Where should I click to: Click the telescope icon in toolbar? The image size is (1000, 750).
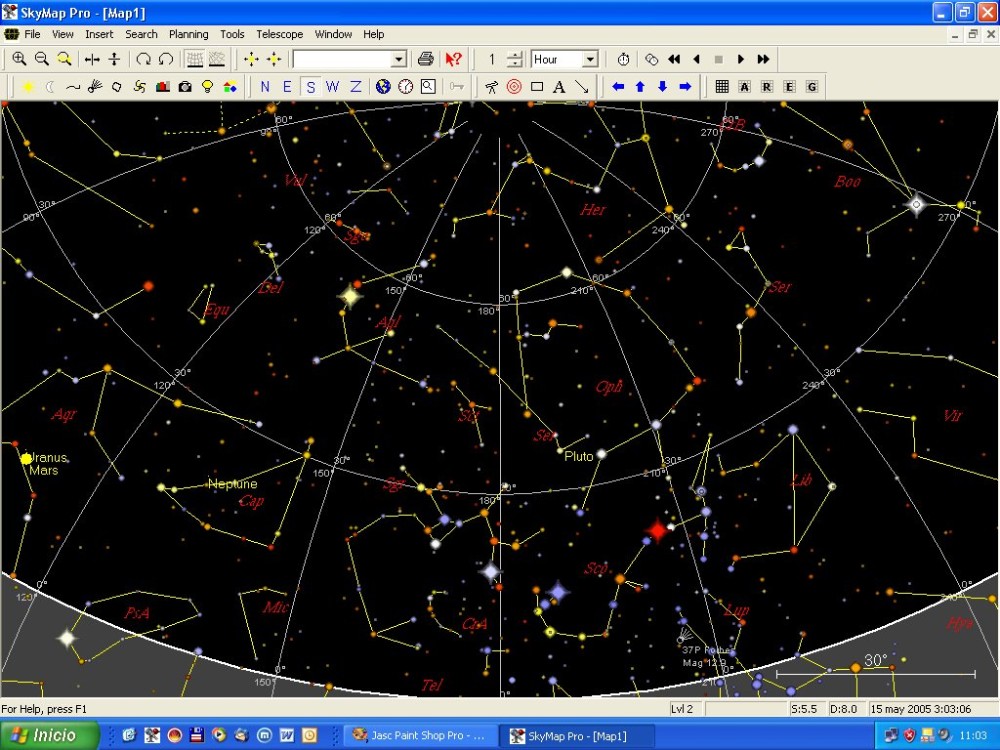[x=491, y=87]
